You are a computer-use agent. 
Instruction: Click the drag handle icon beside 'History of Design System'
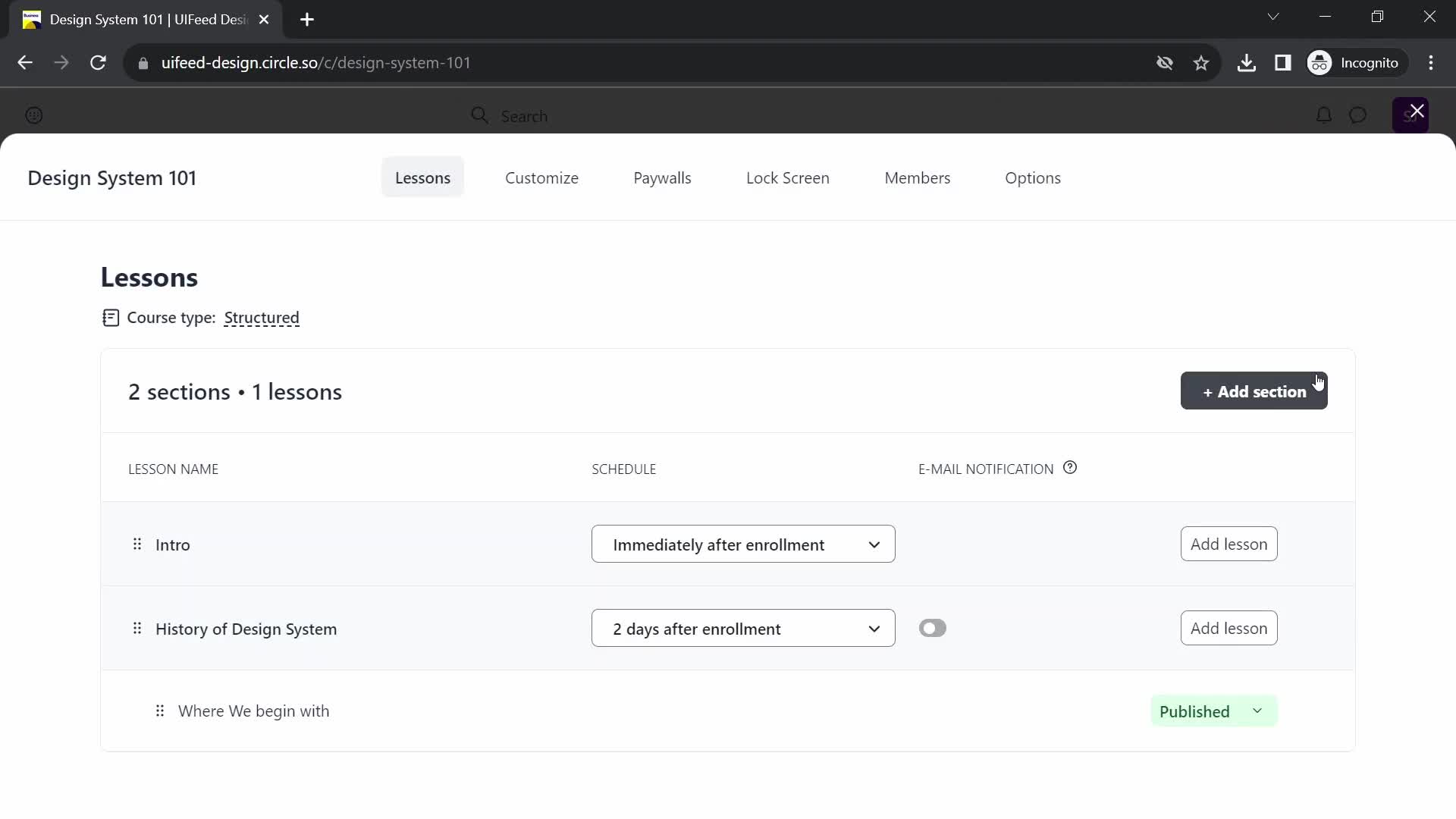137,629
